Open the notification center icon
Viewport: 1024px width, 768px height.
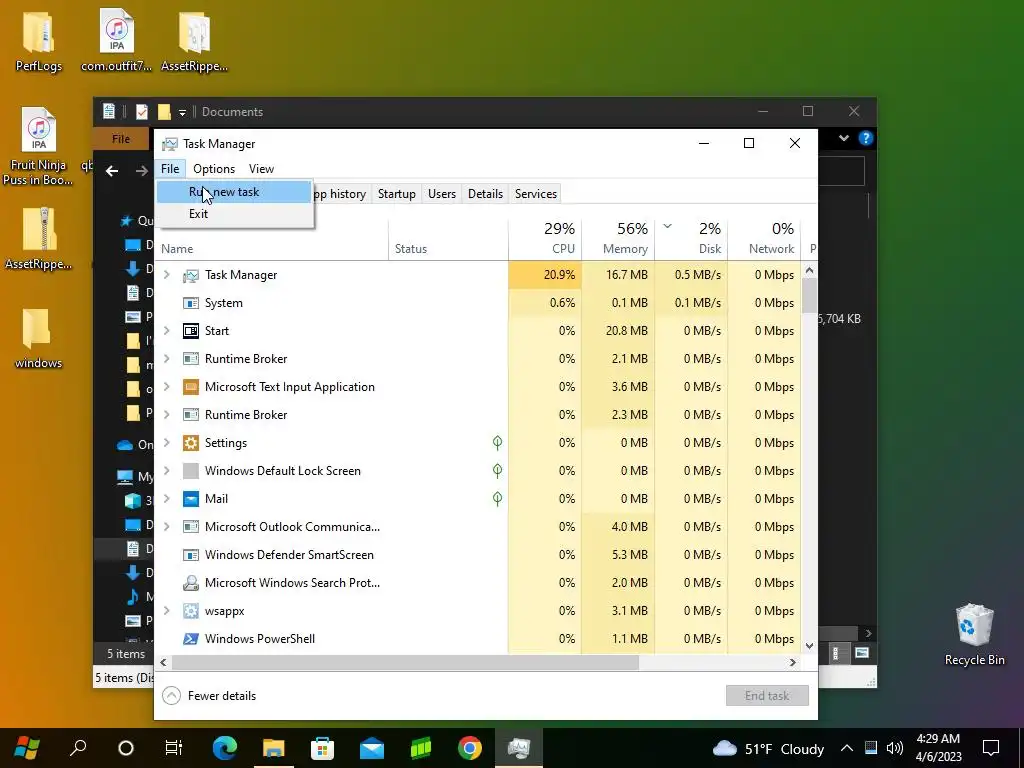[991, 748]
